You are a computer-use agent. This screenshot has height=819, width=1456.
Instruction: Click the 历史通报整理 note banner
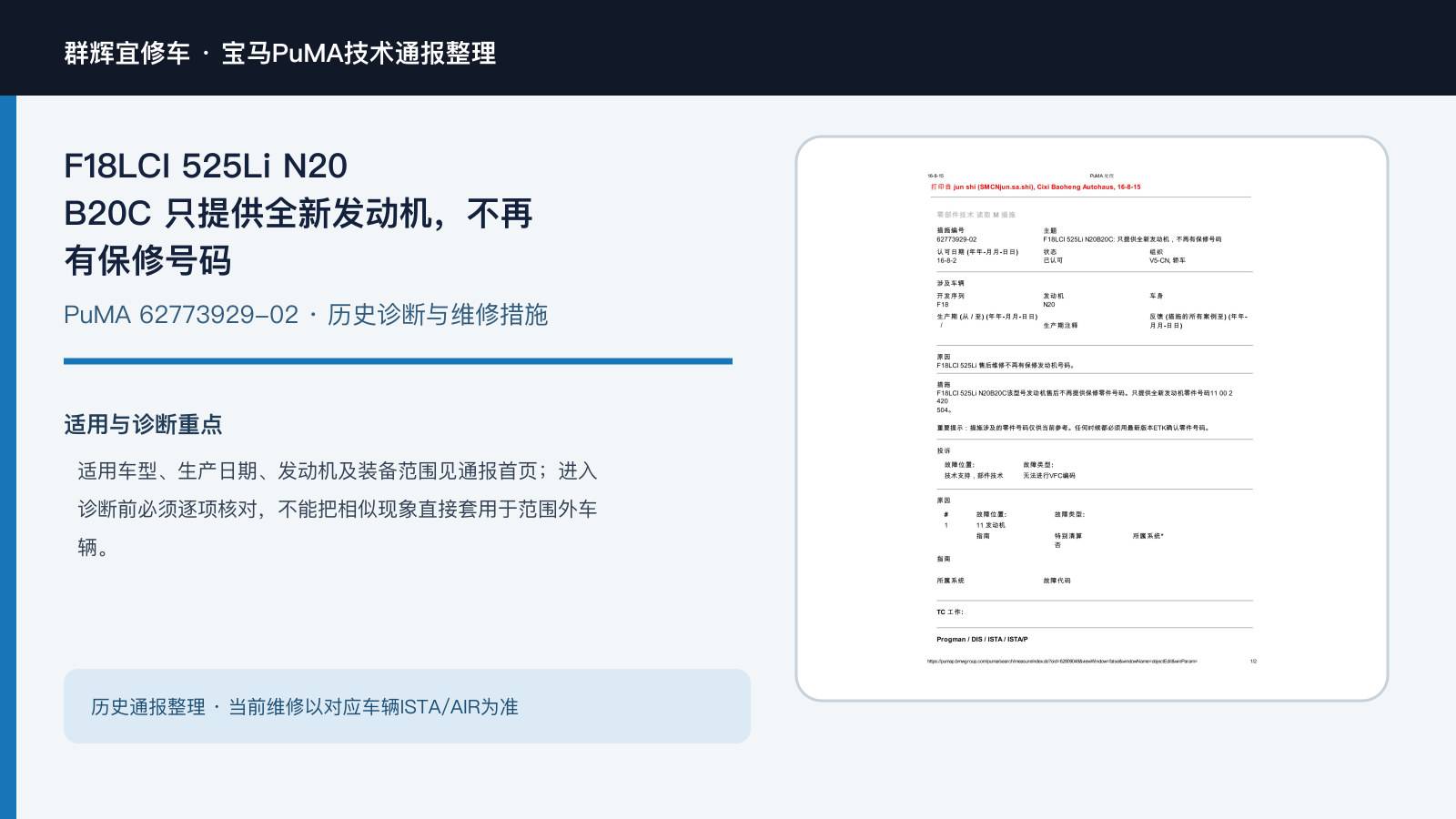(407, 706)
